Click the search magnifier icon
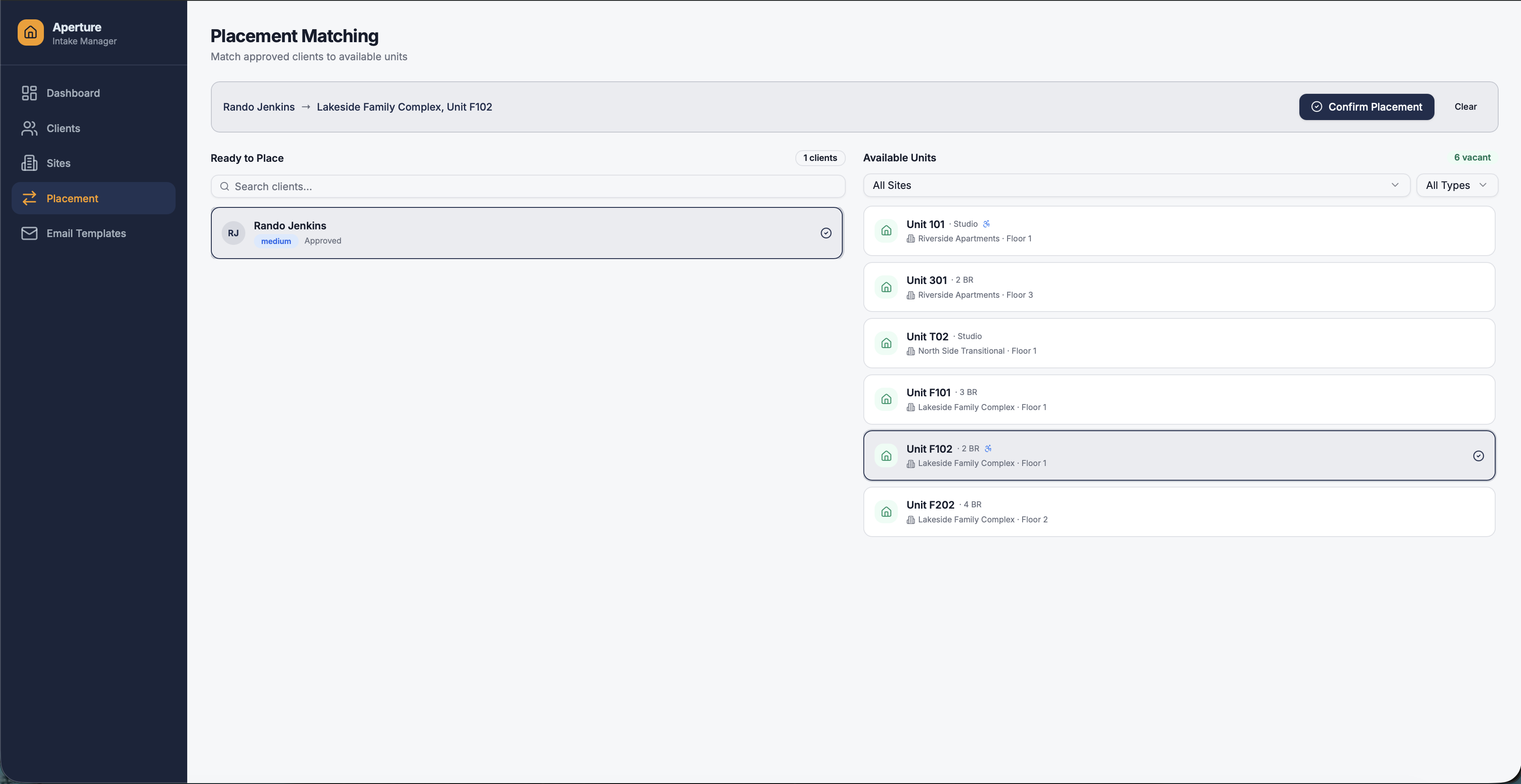Image resolution: width=1521 pixels, height=784 pixels. point(224,187)
